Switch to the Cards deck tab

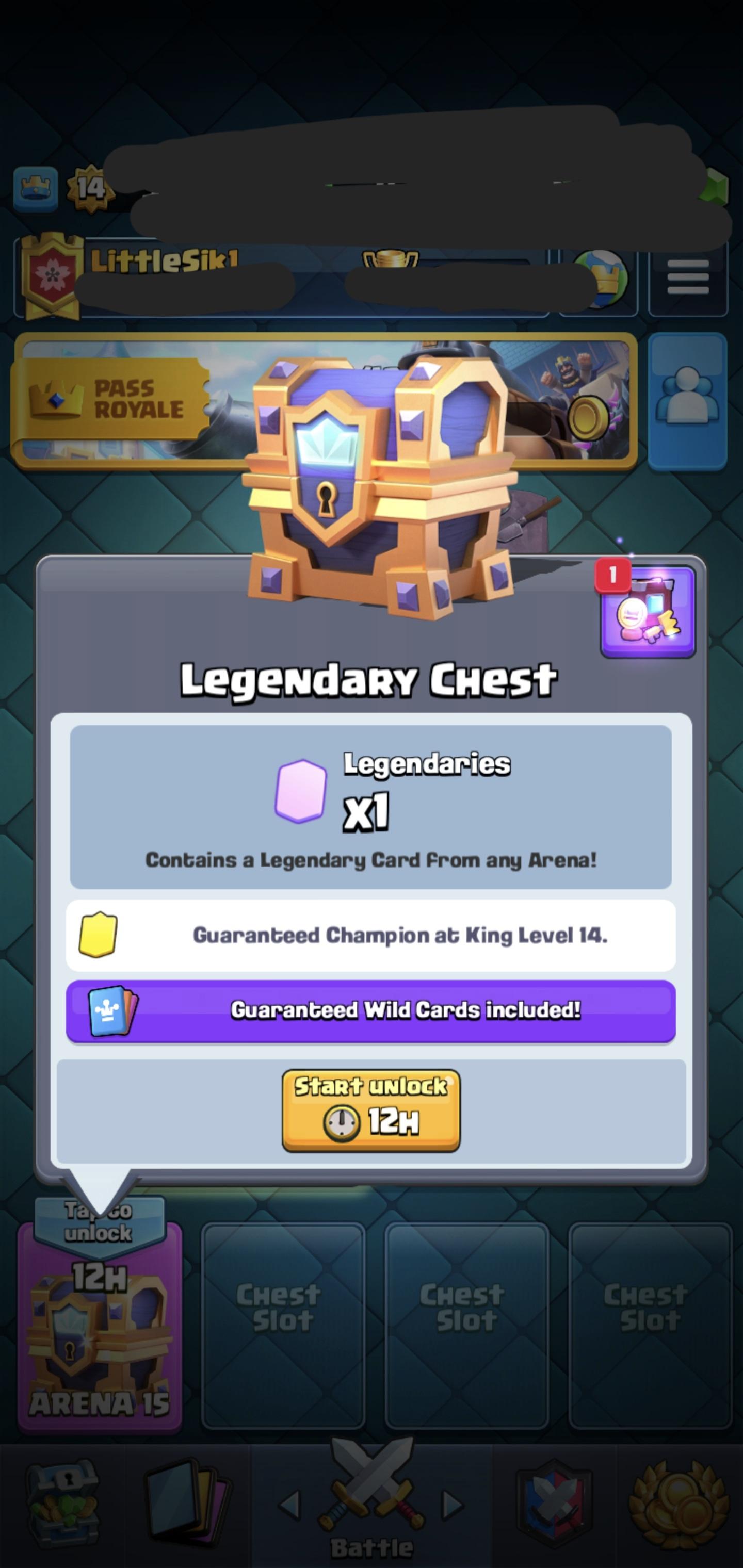pyautogui.click(x=186, y=1505)
